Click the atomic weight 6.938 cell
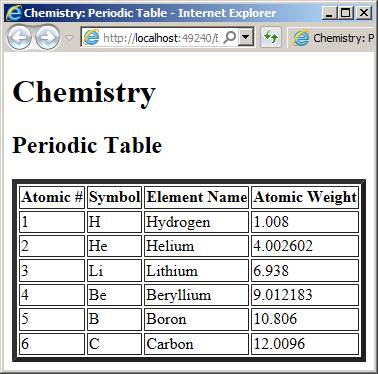The height and width of the screenshot is (374, 378). (x=305, y=270)
